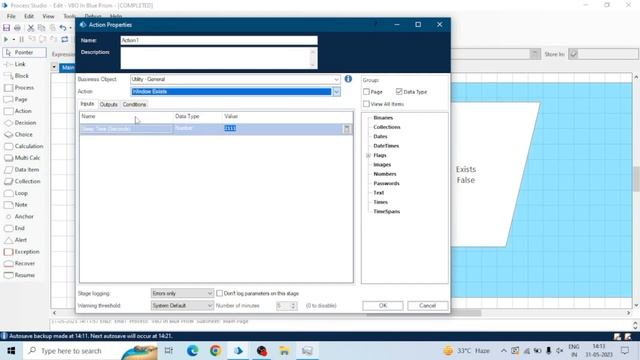Click the Name input field
This screenshot has width=640, height=360.
[x=219, y=40]
